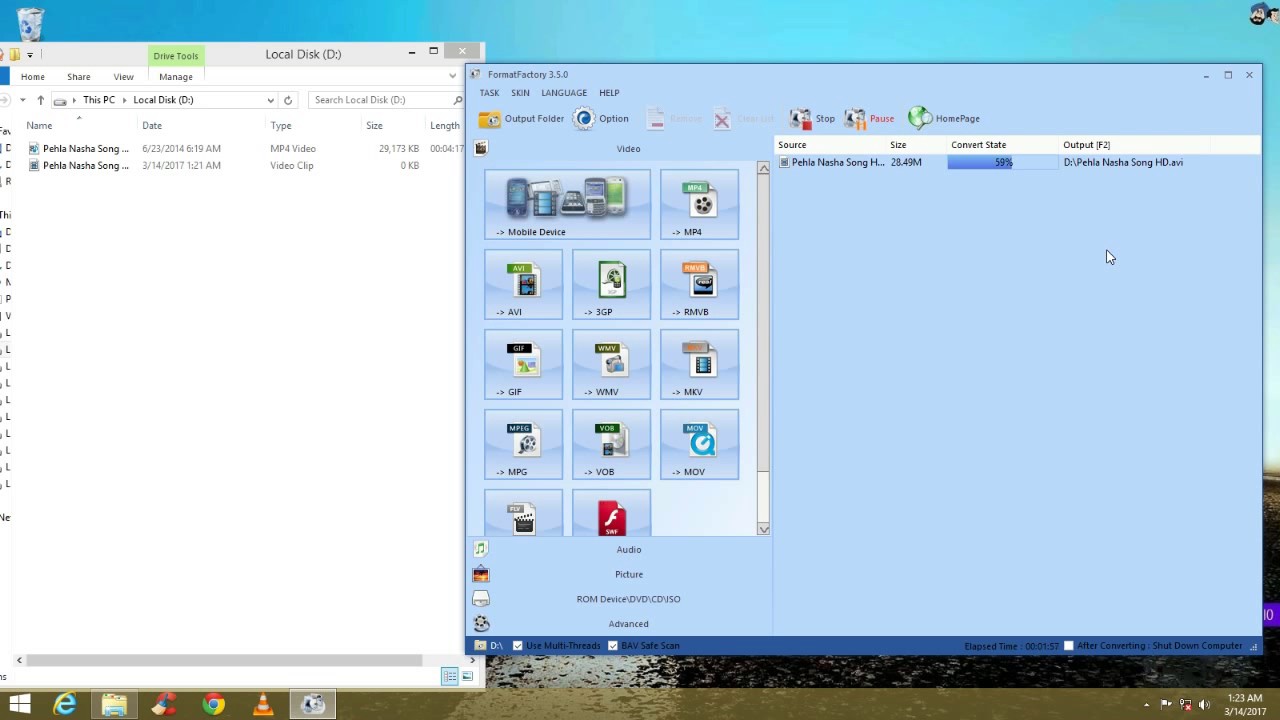Select the MKV conversion format icon
1280x720 pixels.
(699, 365)
